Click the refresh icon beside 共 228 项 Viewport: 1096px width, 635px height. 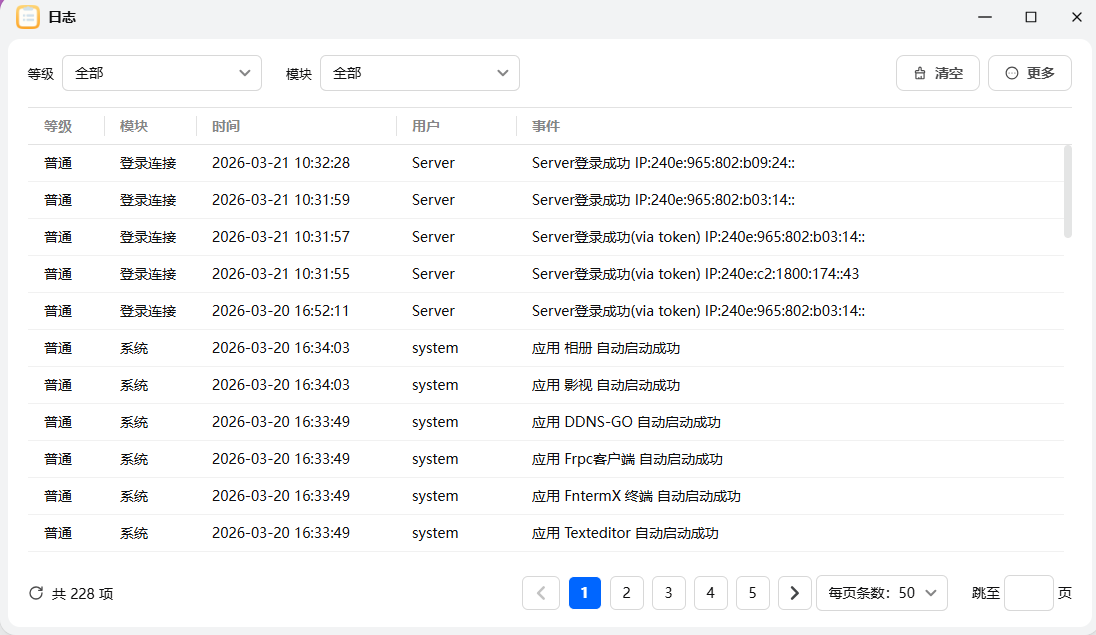(x=36, y=593)
